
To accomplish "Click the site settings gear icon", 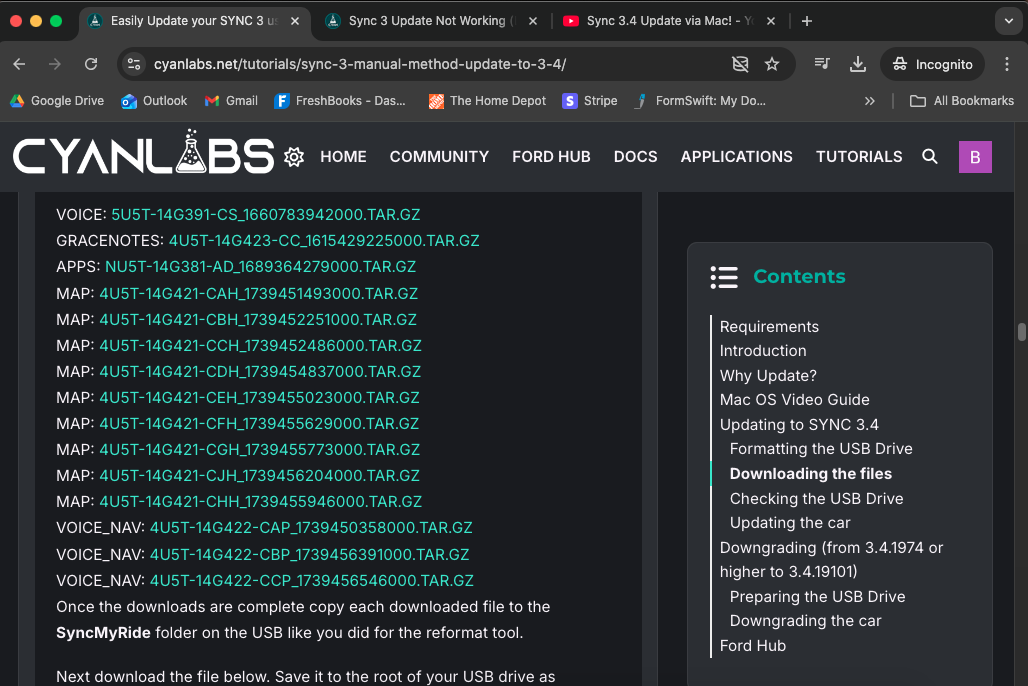I will (294, 157).
